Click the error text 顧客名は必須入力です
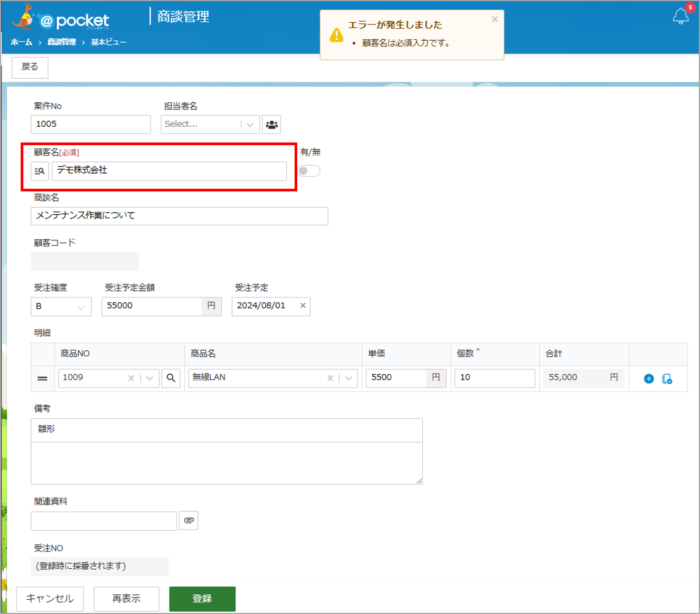 (x=405, y=43)
